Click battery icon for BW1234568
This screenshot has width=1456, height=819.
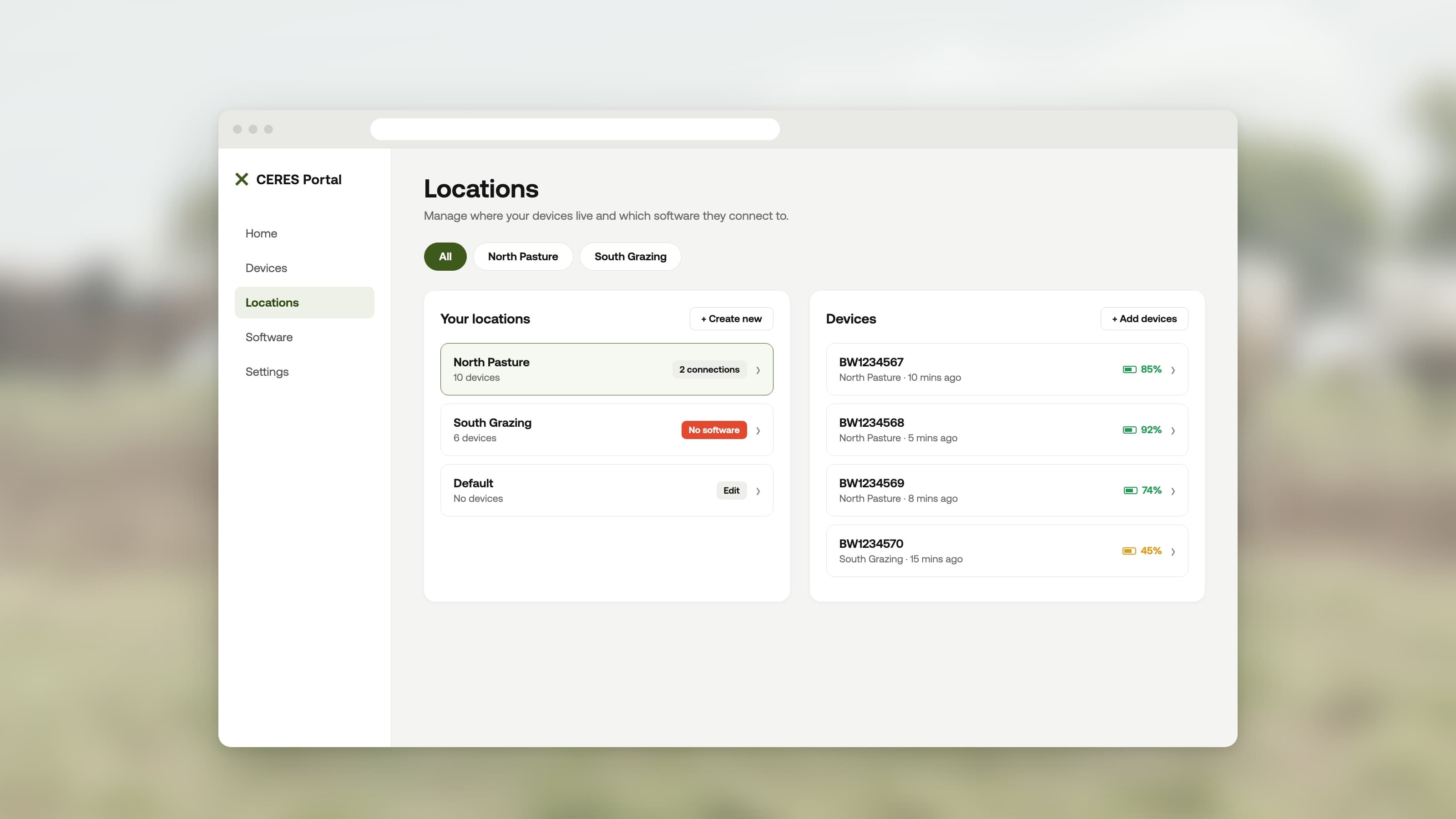tap(1129, 430)
